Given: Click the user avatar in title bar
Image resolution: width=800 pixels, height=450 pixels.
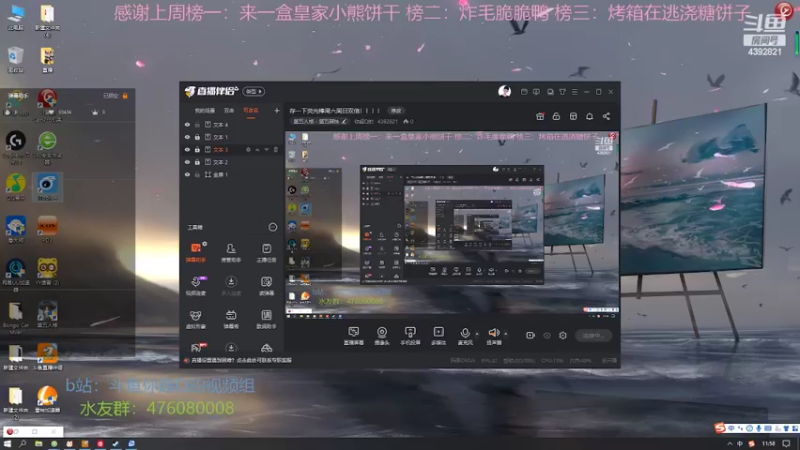Looking at the screenshot, I should 505,91.
